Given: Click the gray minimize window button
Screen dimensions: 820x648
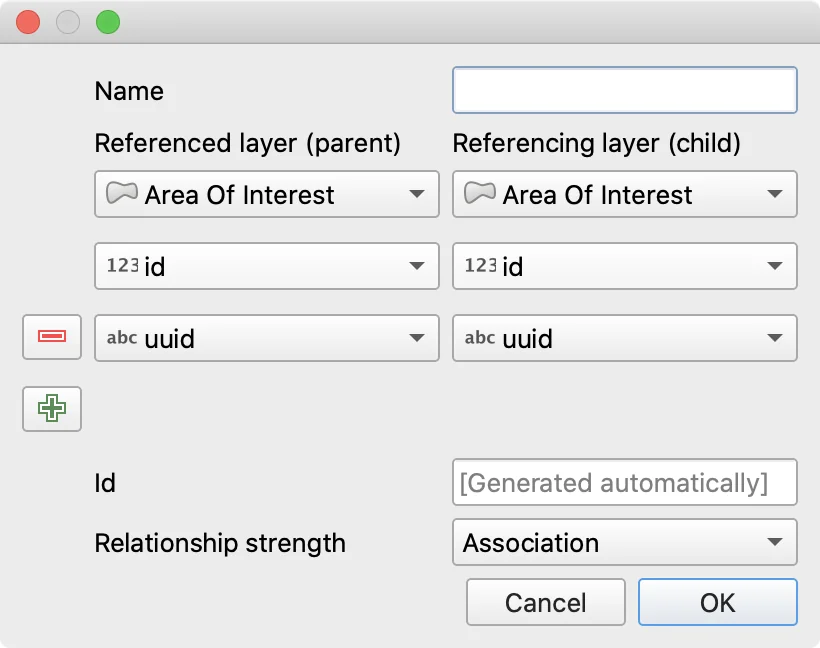Looking at the screenshot, I should (x=67, y=21).
